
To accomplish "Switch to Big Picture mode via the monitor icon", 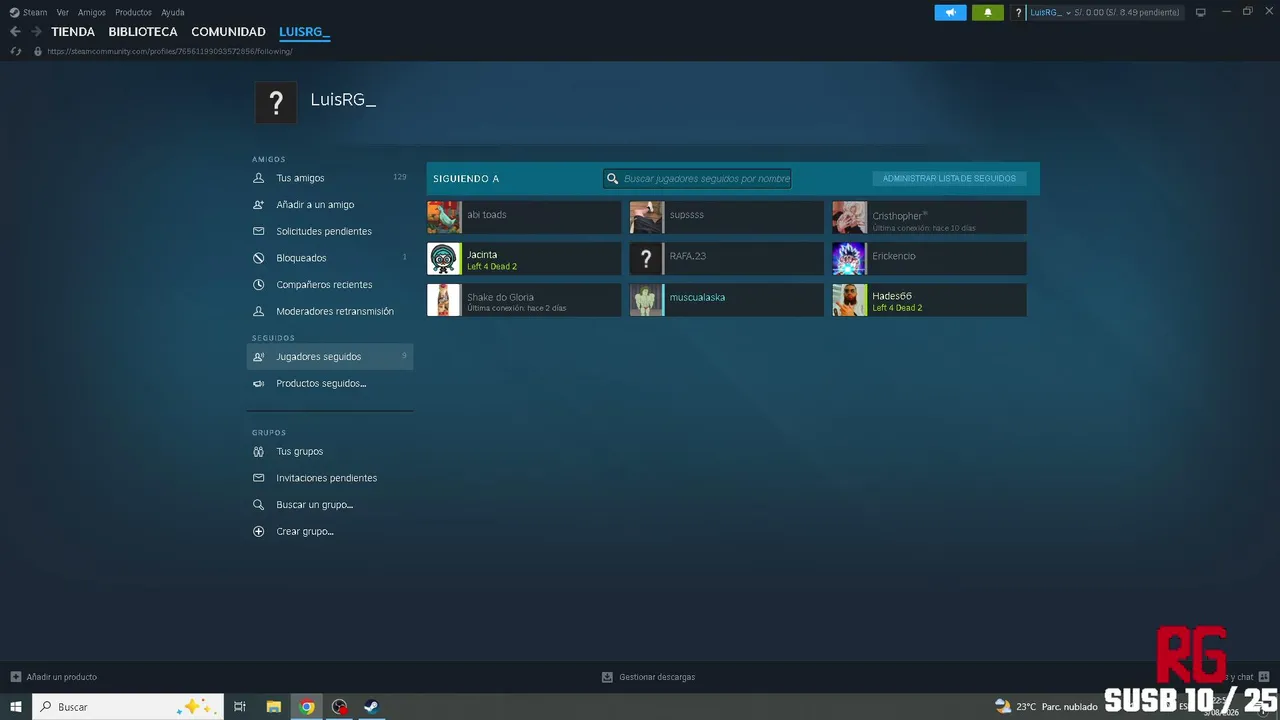I will pos(1201,12).
